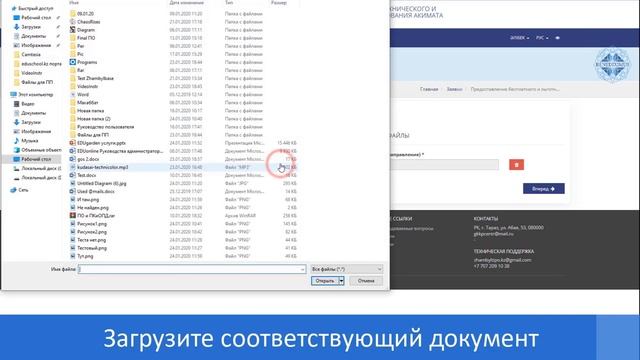Click the image icon of Теста нет.png

pyautogui.click(x=73, y=240)
